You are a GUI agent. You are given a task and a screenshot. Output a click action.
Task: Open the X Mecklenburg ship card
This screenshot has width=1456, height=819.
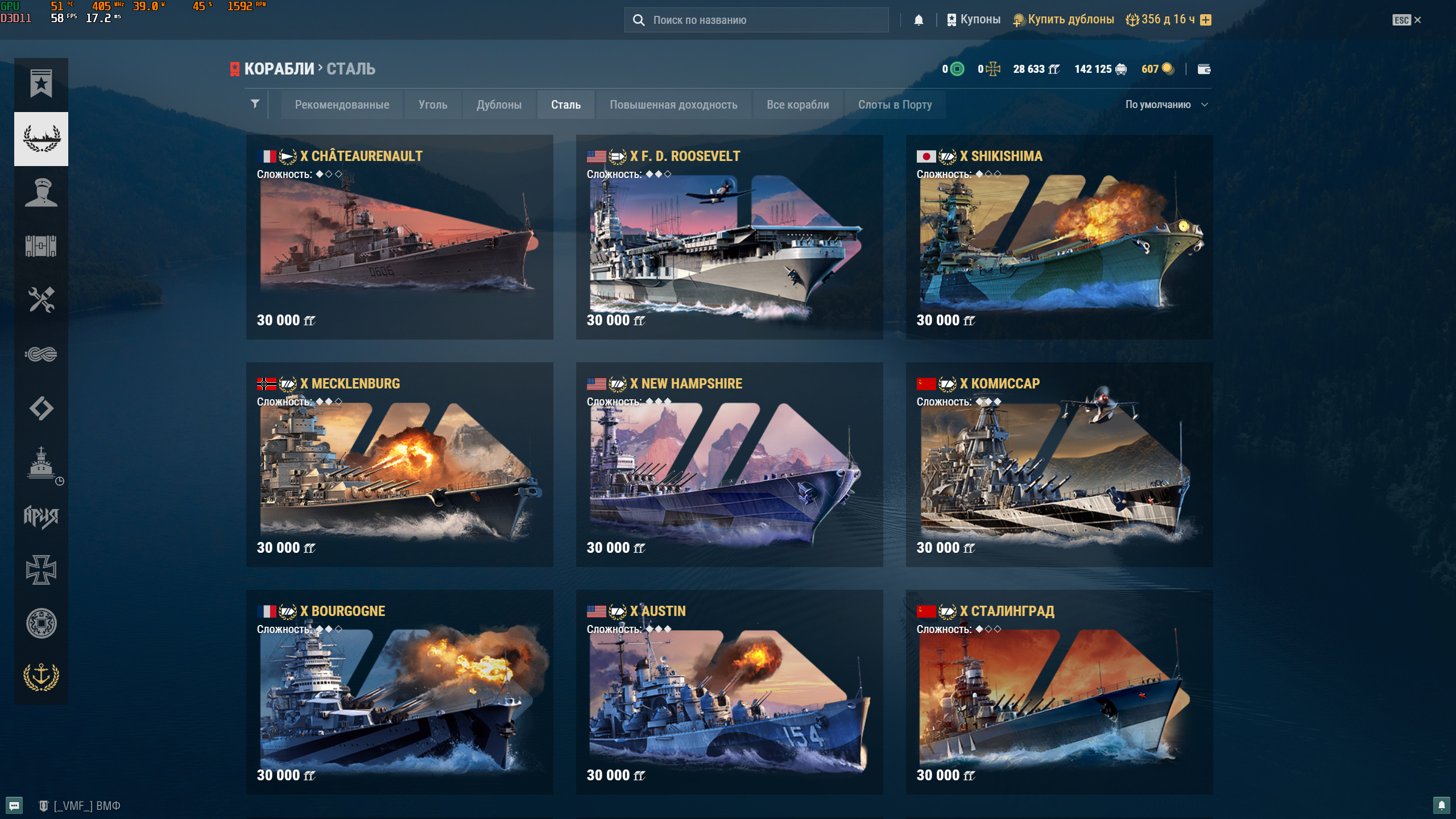pyautogui.click(x=399, y=465)
